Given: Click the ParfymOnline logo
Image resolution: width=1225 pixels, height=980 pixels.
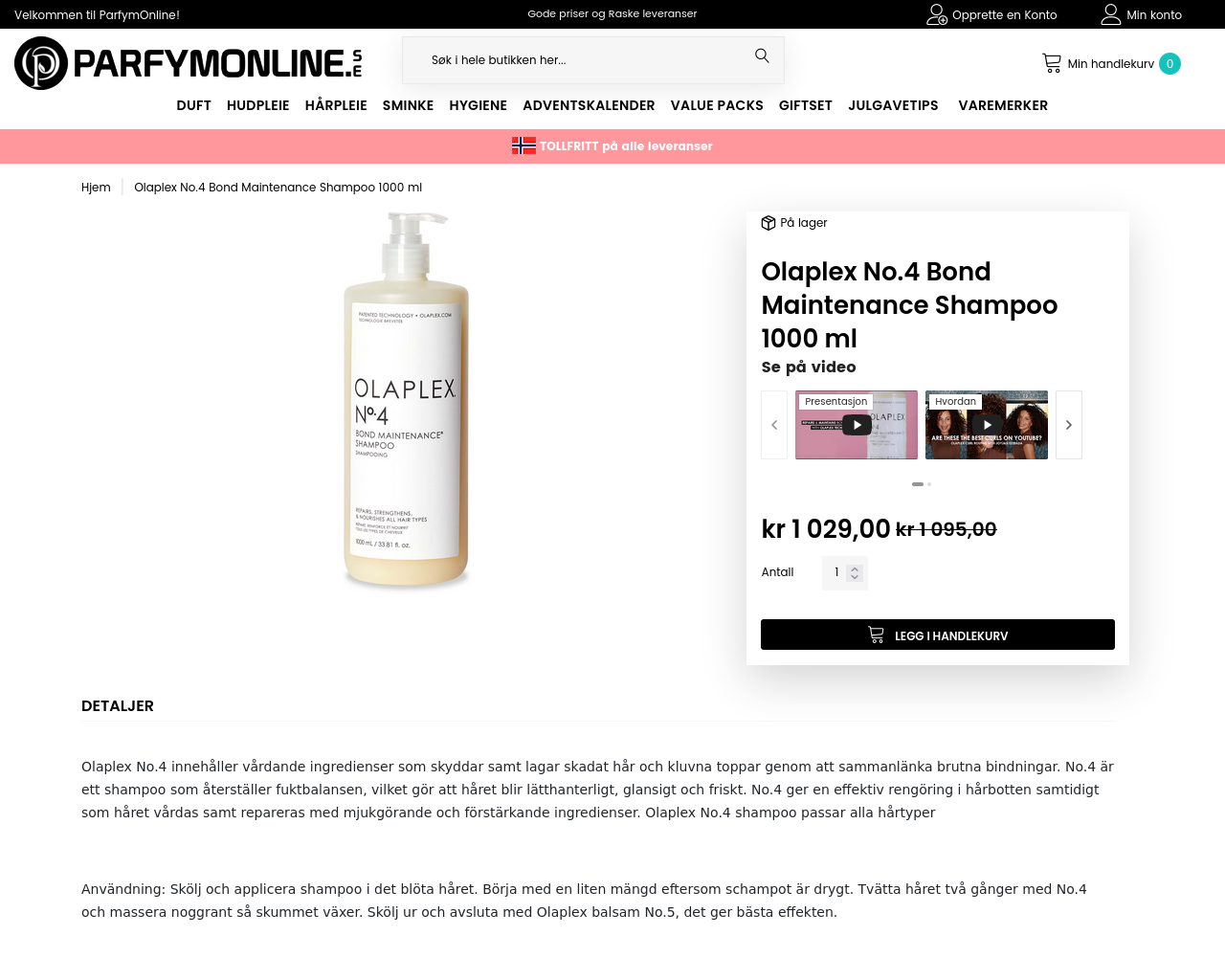Looking at the screenshot, I should click(189, 63).
